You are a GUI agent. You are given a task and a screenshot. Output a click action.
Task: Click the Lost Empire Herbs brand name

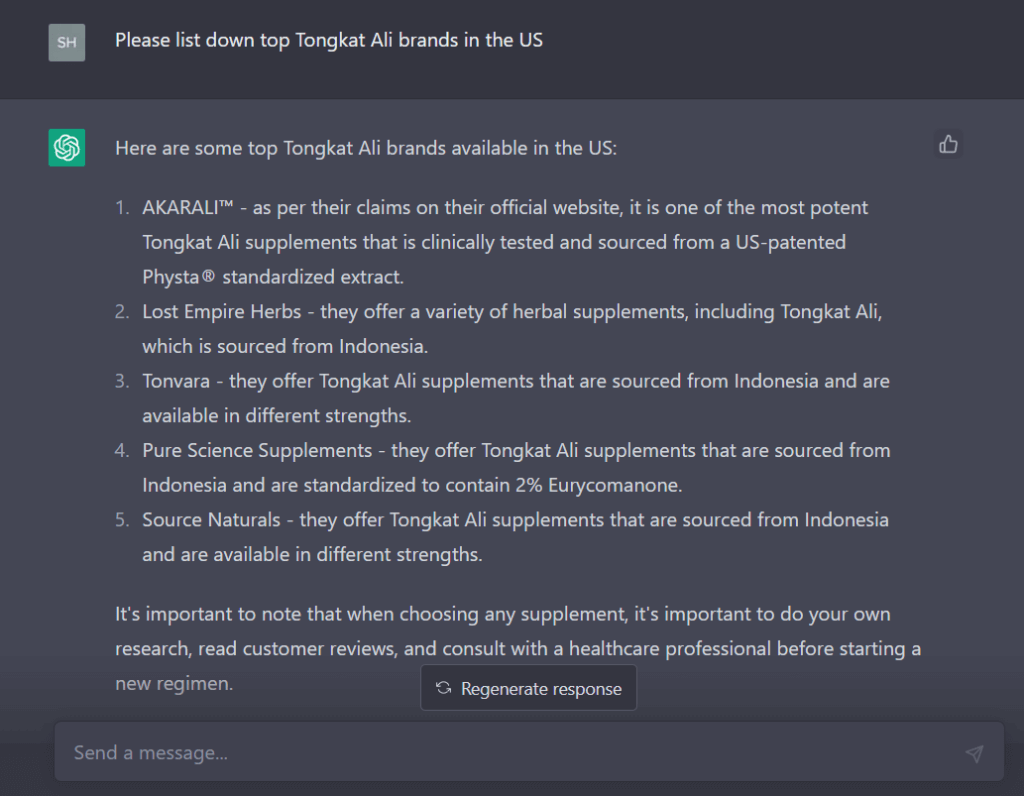click(x=221, y=312)
